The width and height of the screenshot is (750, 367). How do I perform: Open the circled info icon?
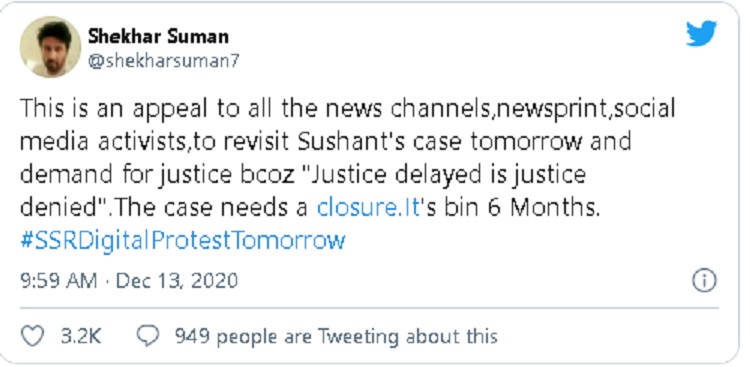[x=705, y=280]
